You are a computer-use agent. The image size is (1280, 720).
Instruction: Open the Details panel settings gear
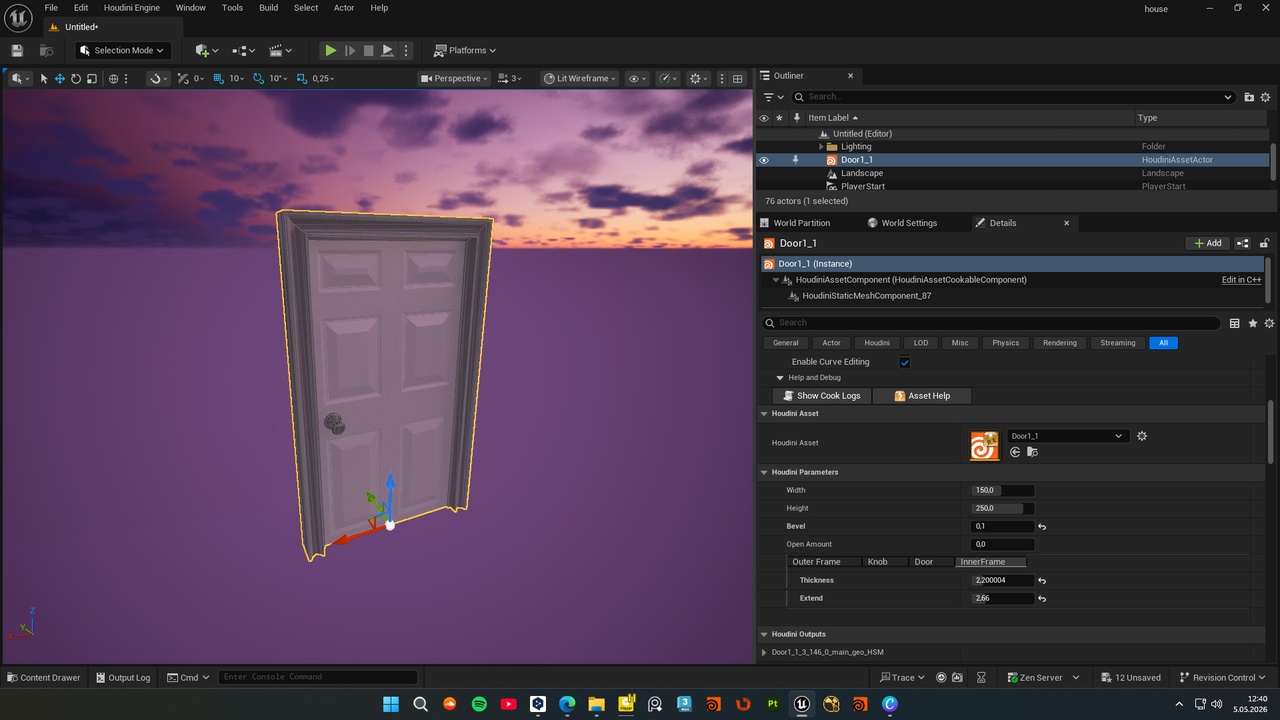(1270, 323)
